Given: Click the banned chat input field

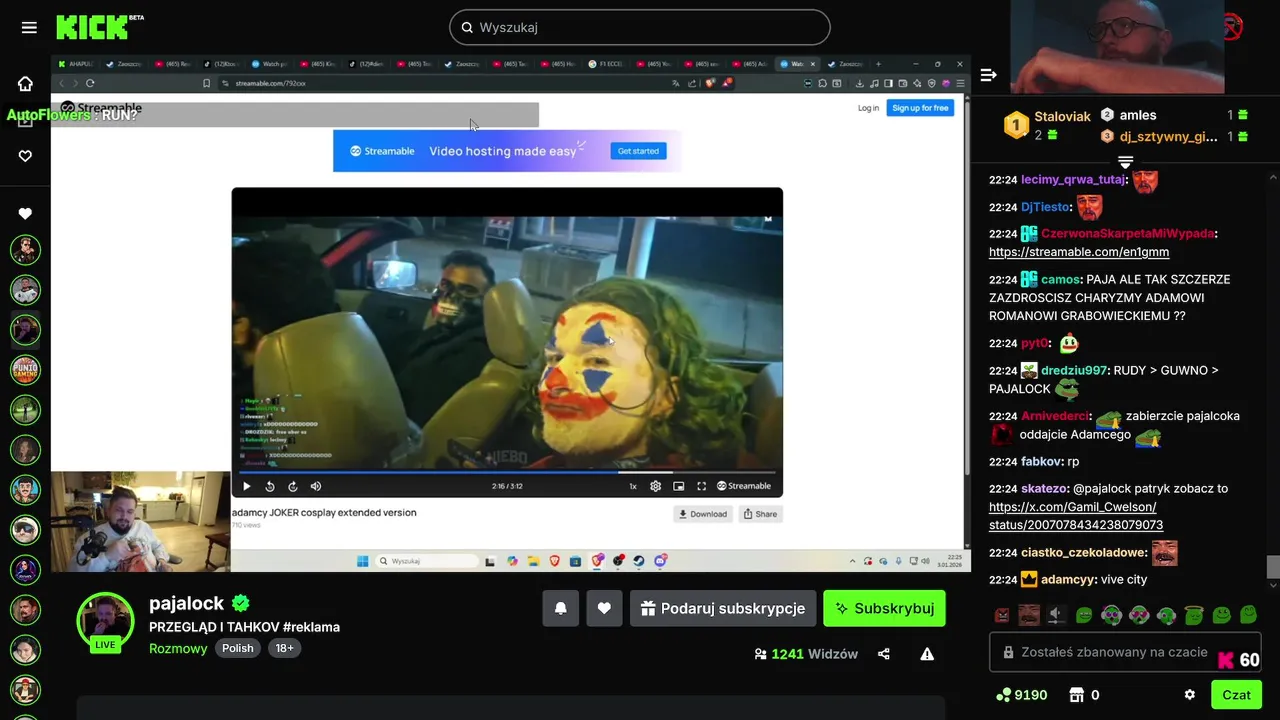Looking at the screenshot, I should (x=1125, y=652).
